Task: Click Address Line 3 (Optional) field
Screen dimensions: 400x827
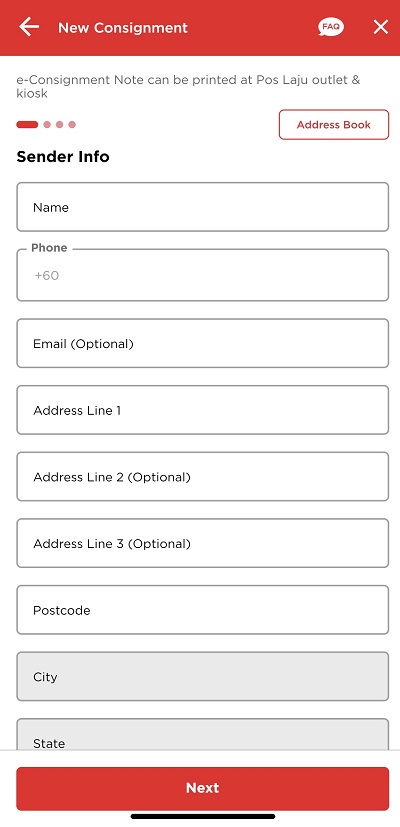Action: (x=203, y=543)
